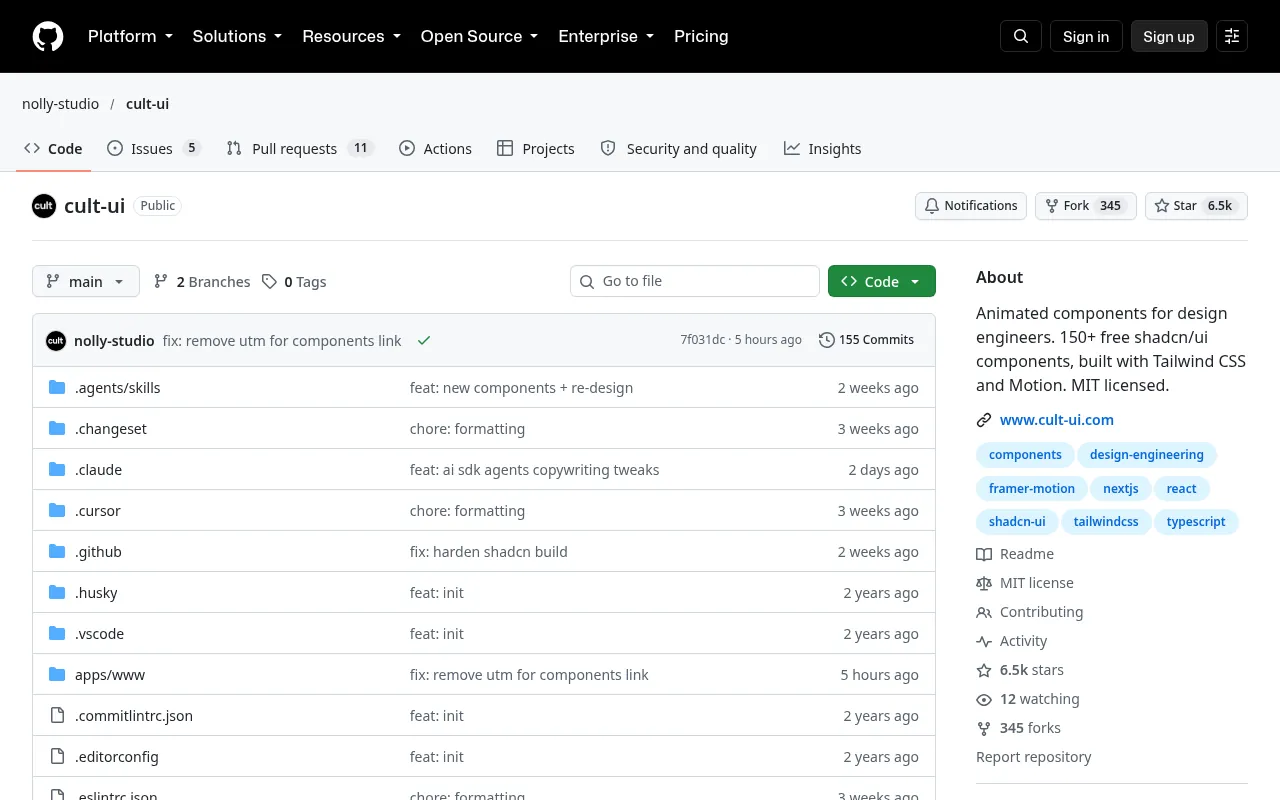Screen dimensions: 1280x800
Task: Expand the Enterprise menu
Action: [606, 36]
